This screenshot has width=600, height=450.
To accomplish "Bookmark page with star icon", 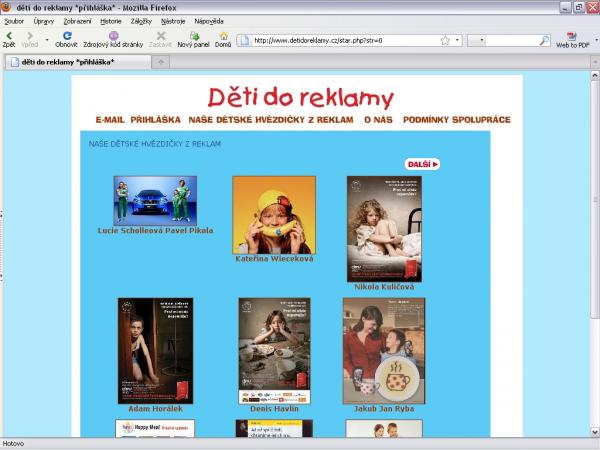I will pos(445,41).
